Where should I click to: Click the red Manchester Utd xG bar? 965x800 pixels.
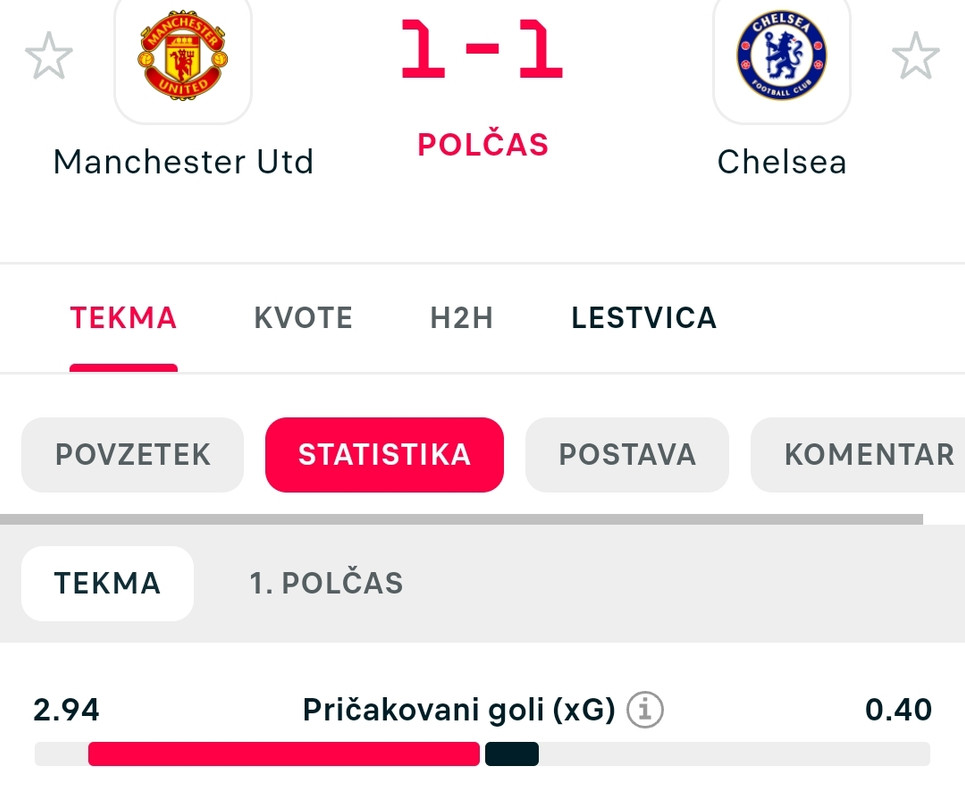tap(284, 754)
